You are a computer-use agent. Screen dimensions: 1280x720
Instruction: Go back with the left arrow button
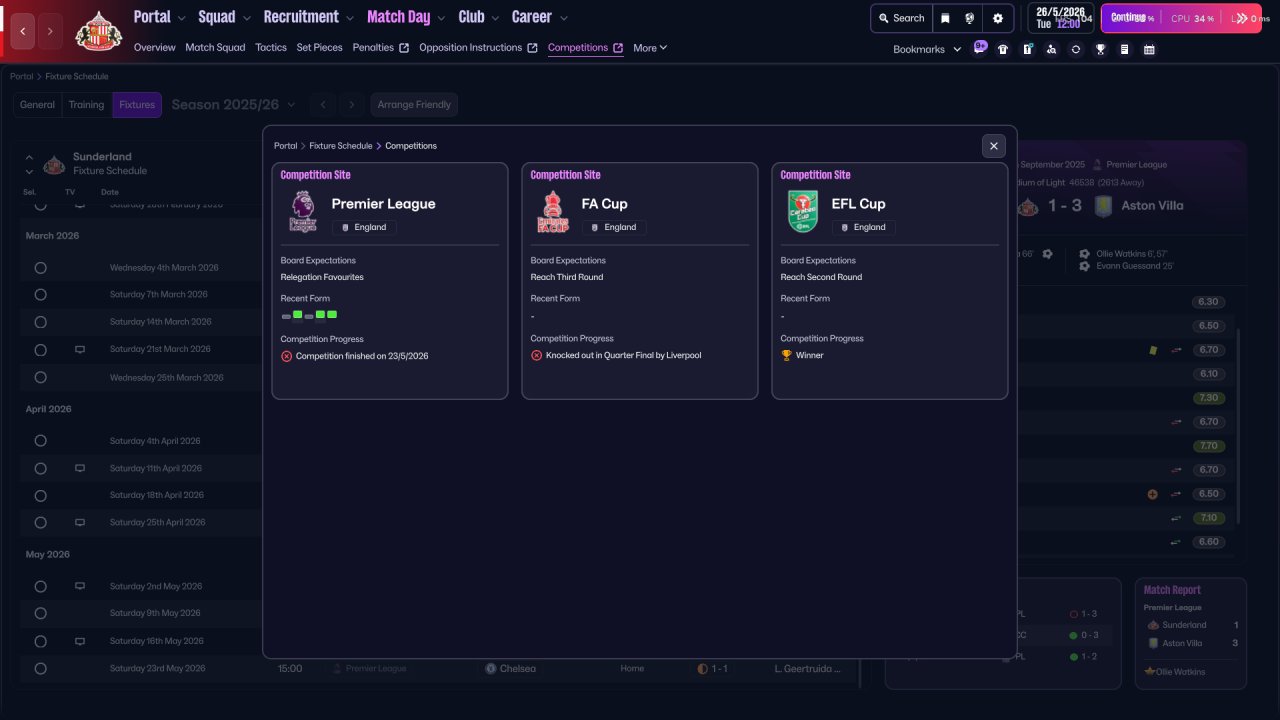23,31
